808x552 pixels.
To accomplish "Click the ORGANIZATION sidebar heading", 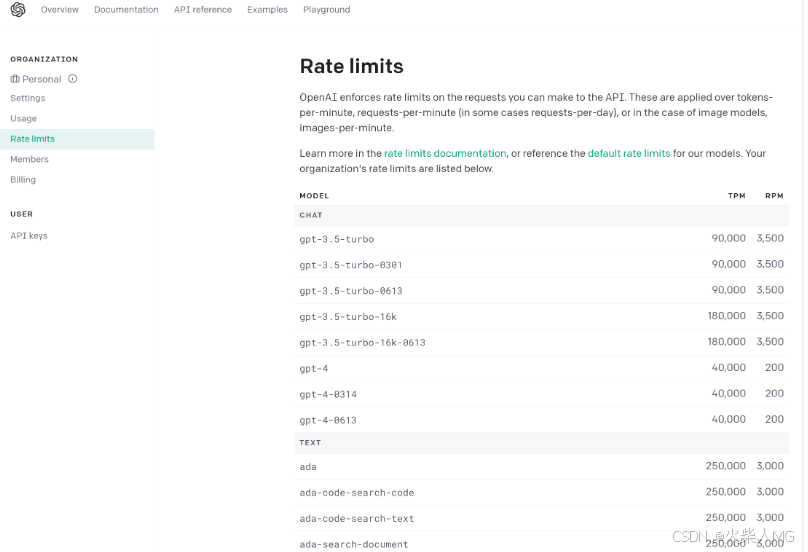I will pos(44,59).
